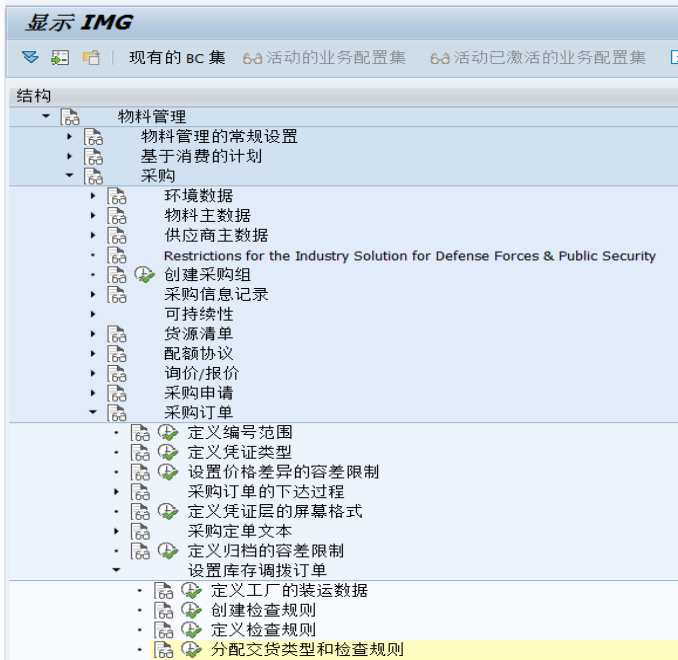The image size is (678, 660).
Task: Select 创建检查规则 tree row text
Action: tap(263, 610)
